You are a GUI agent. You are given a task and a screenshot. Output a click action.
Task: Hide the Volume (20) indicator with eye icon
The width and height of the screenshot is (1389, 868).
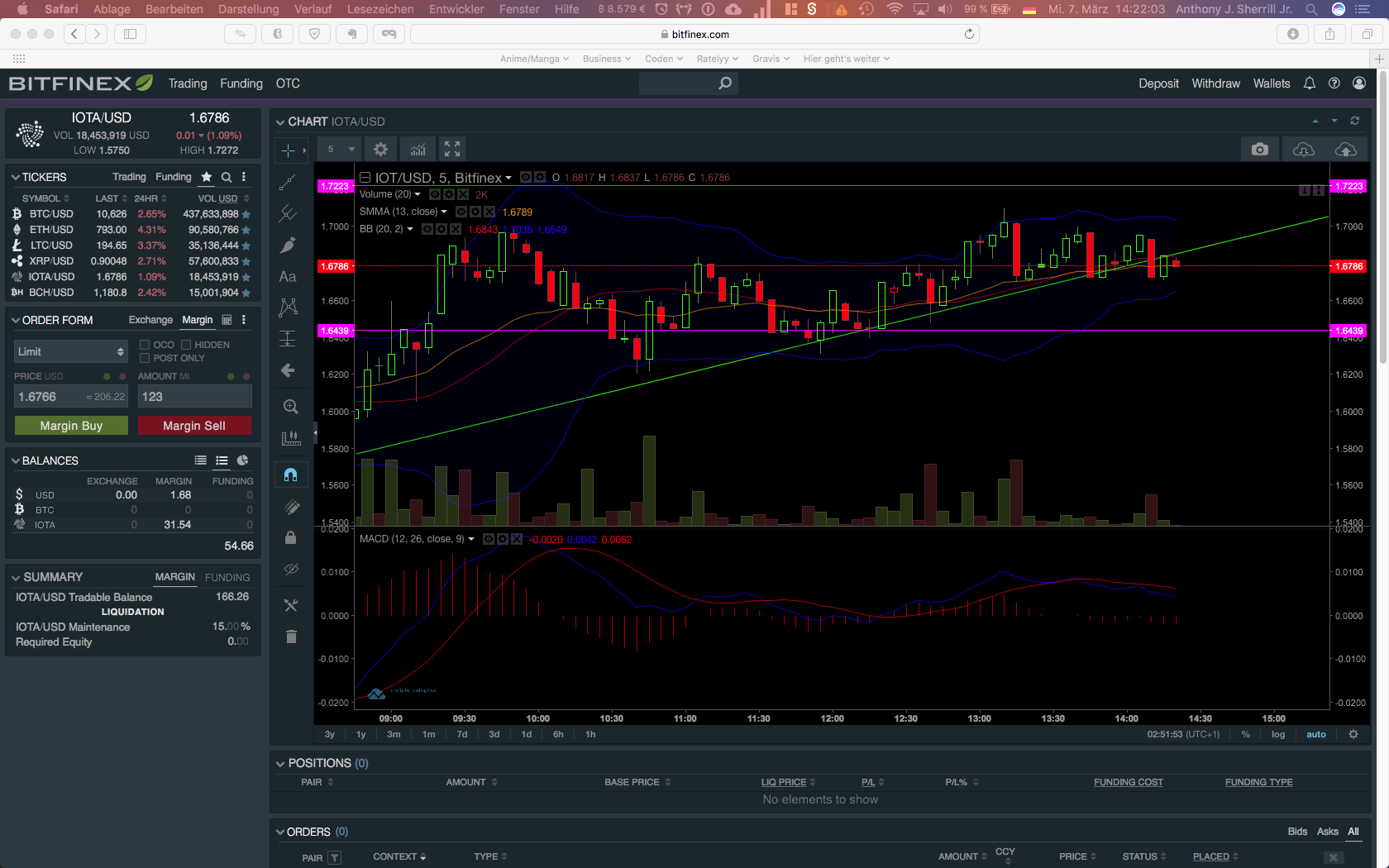coord(436,194)
